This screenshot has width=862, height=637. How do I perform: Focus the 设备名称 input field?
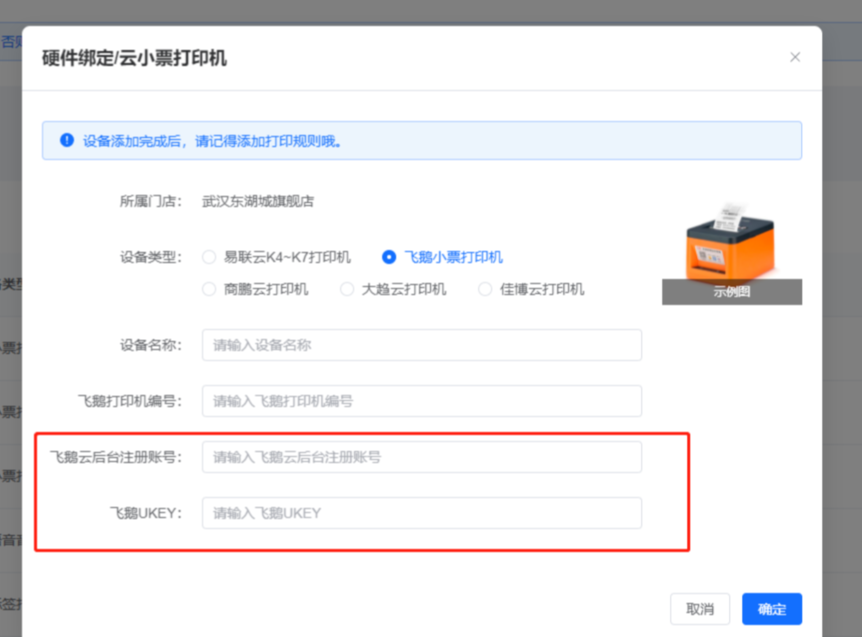tap(422, 345)
